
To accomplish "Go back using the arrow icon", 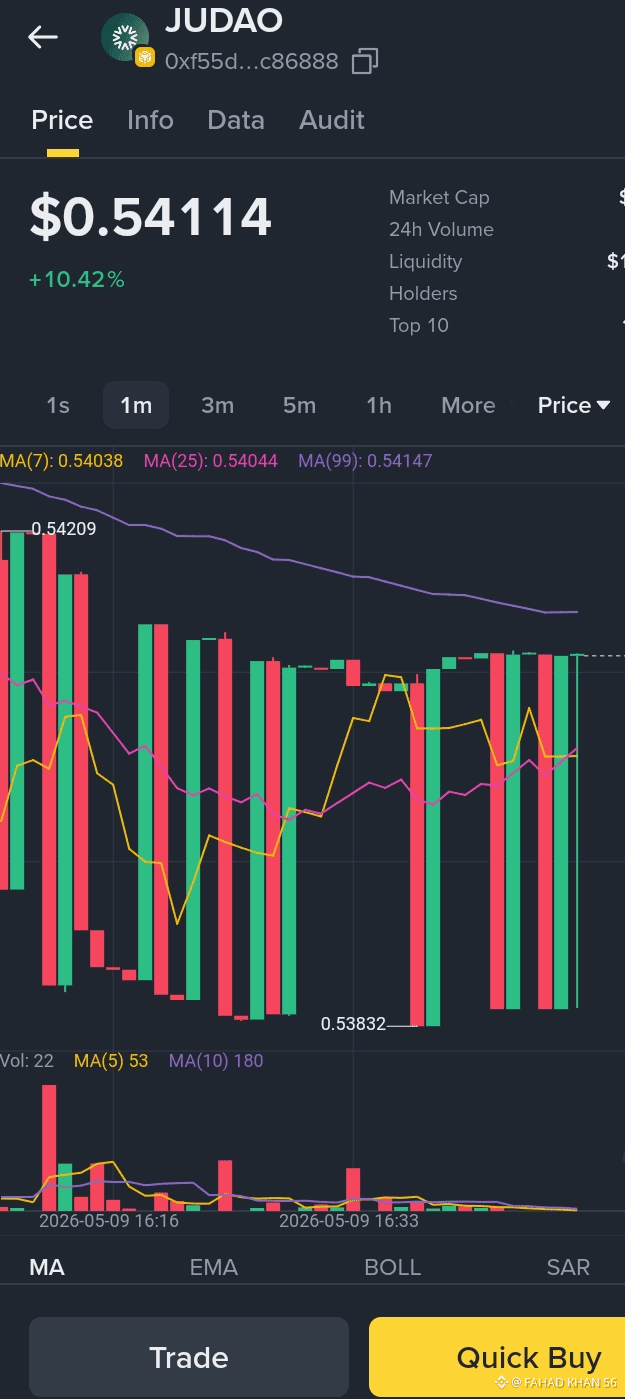I will point(43,38).
